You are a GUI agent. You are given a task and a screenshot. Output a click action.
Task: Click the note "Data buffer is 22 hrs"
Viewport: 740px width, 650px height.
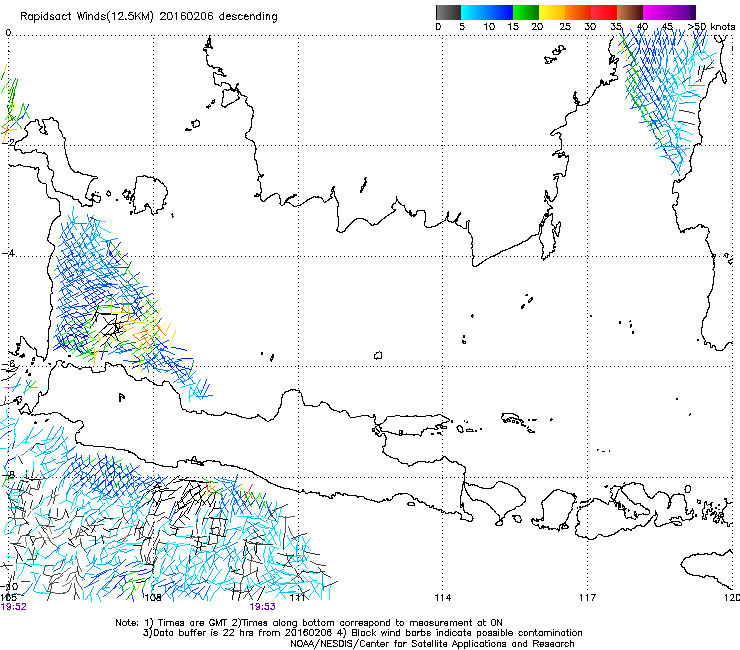click(206, 633)
